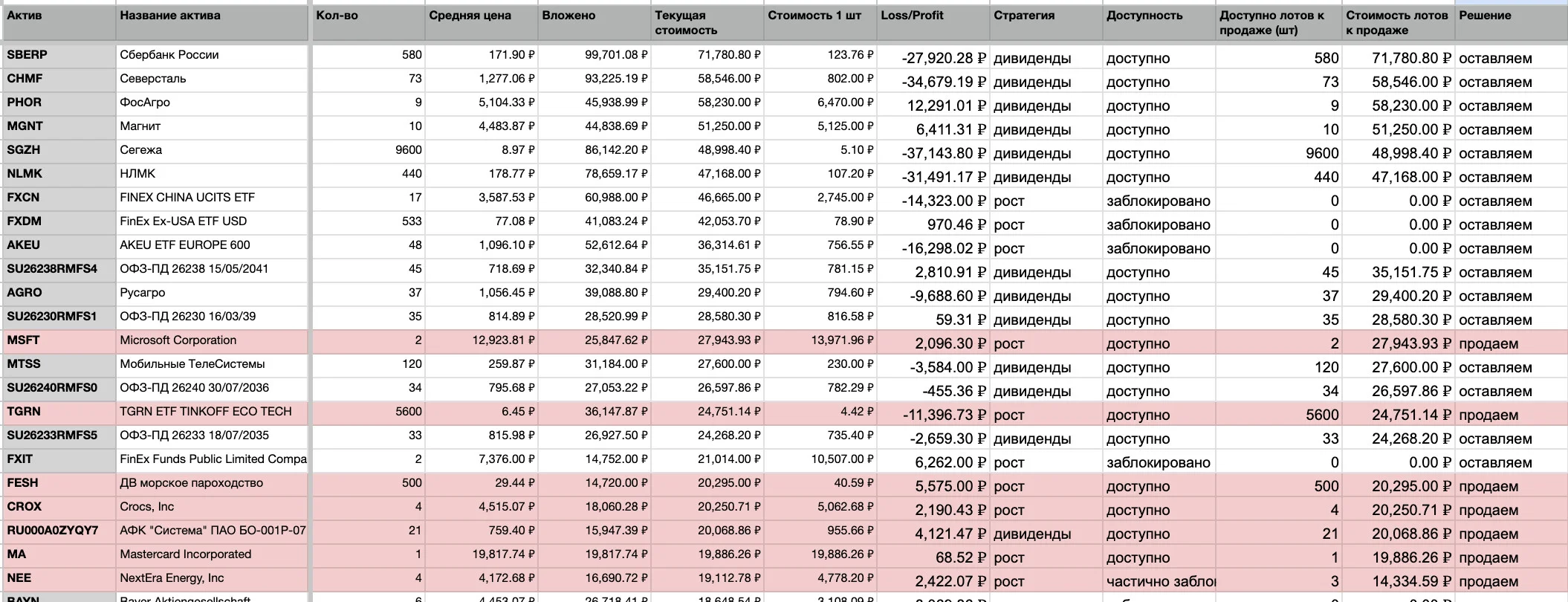Select the "NextEra Energy, Inc" cell

(x=212, y=579)
